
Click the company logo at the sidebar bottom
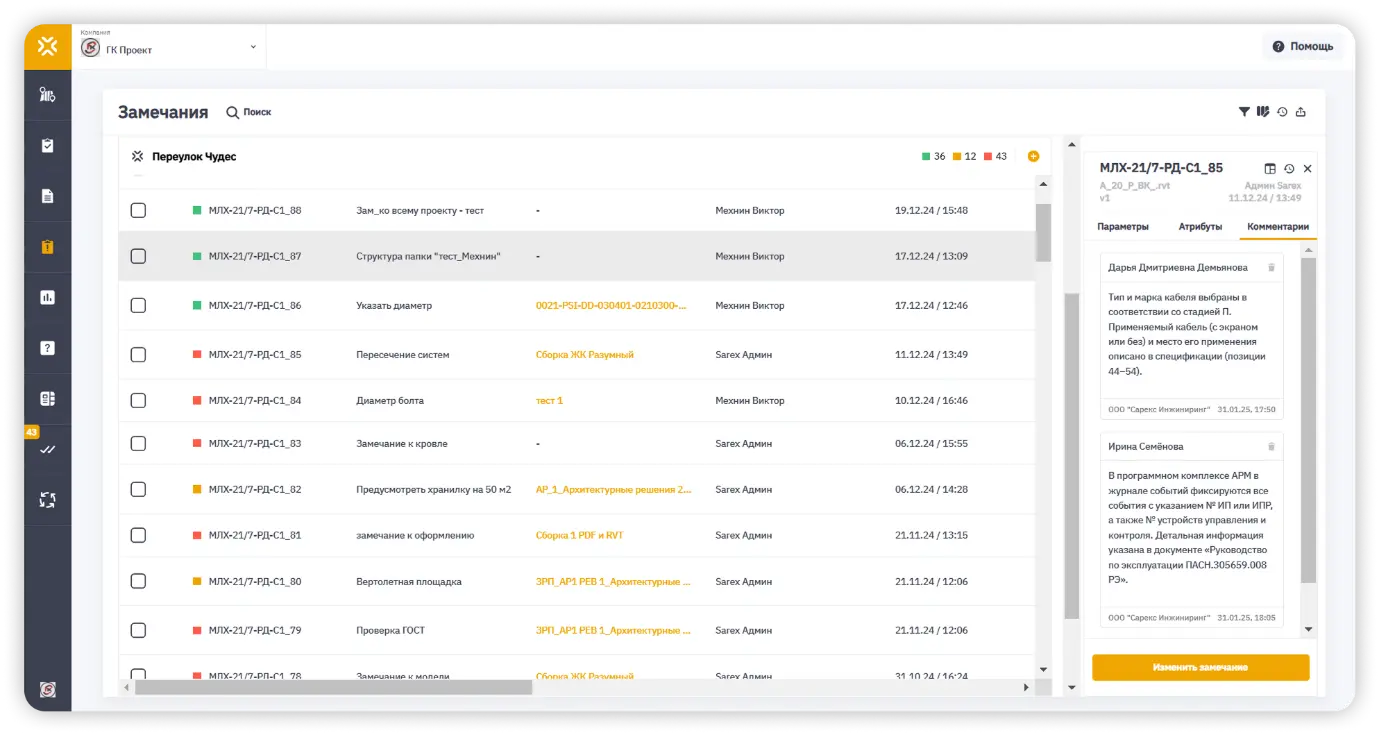47,689
